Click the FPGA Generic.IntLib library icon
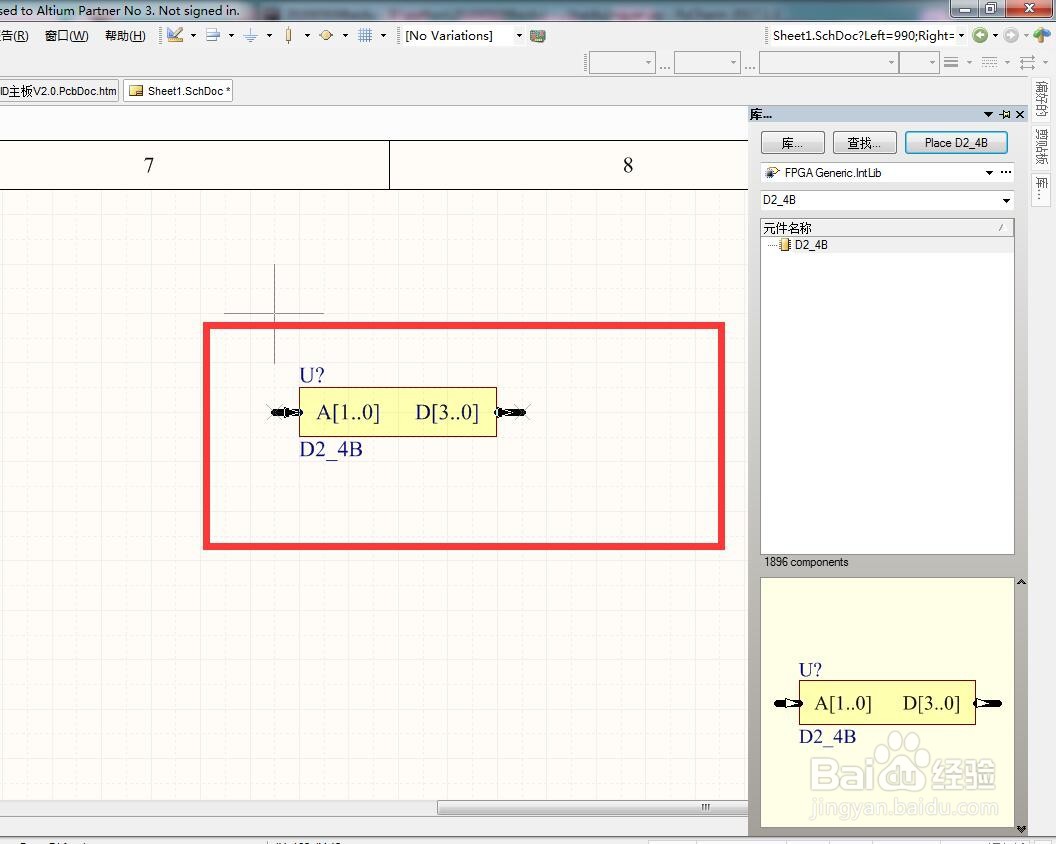The height and width of the screenshot is (844, 1056). (x=772, y=172)
